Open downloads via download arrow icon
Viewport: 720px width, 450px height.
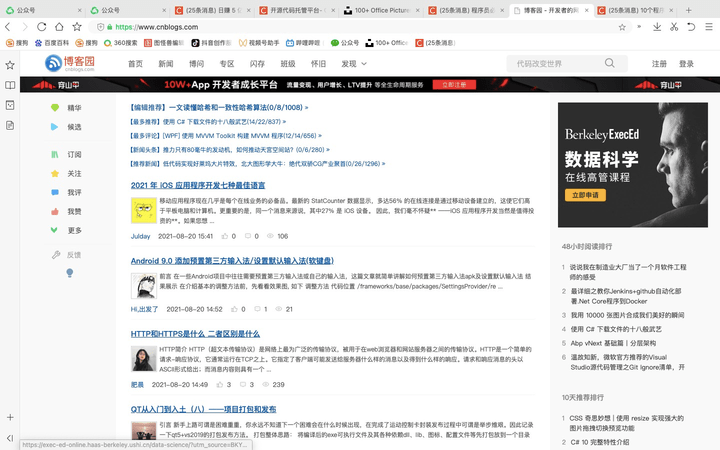click(x=657, y=27)
